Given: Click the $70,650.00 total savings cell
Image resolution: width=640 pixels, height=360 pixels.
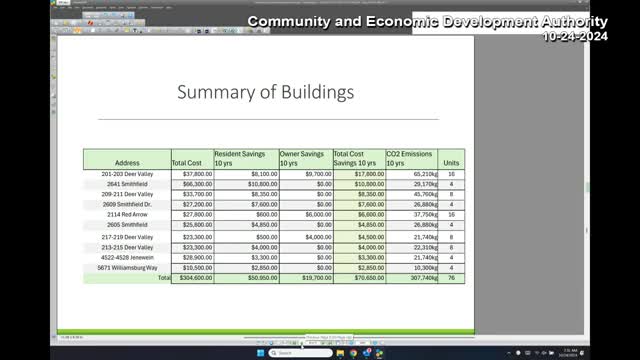Looking at the screenshot, I should 360,278.
